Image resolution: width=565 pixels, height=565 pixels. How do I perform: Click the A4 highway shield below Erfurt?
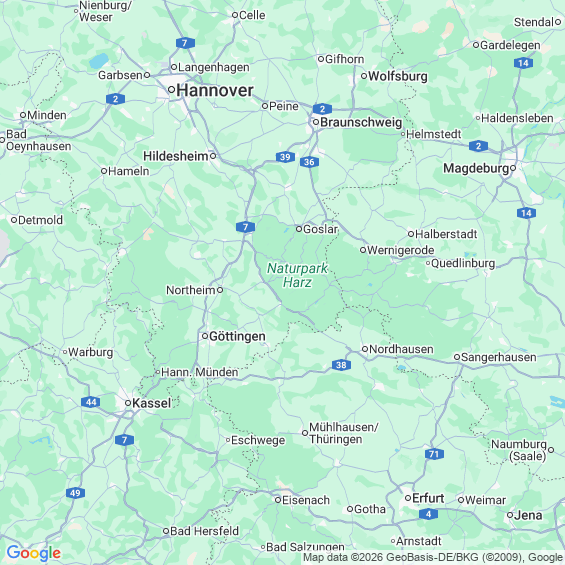pyautogui.click(x=428, y=514)
